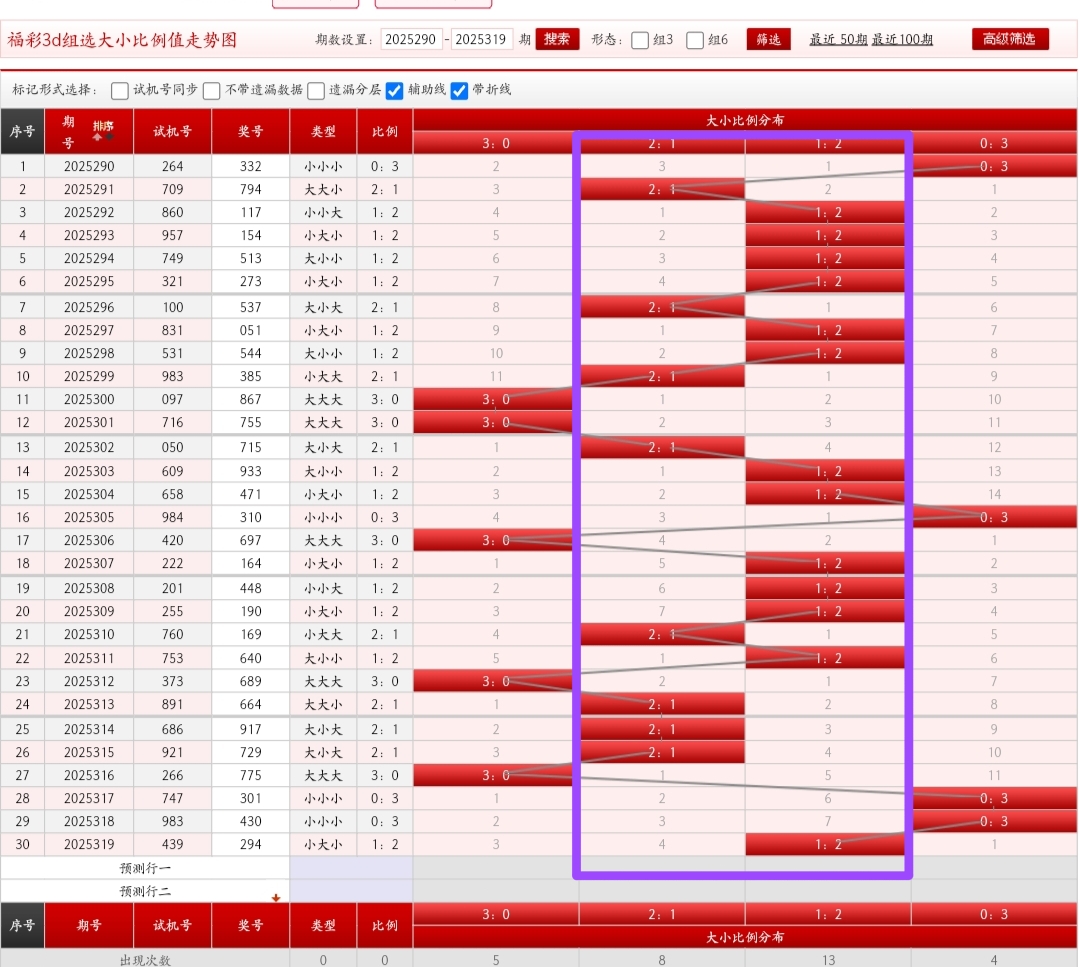Disable the 辅助线 auxiliary line checkbox
1080x967 pixels.
tap(396, 90)
